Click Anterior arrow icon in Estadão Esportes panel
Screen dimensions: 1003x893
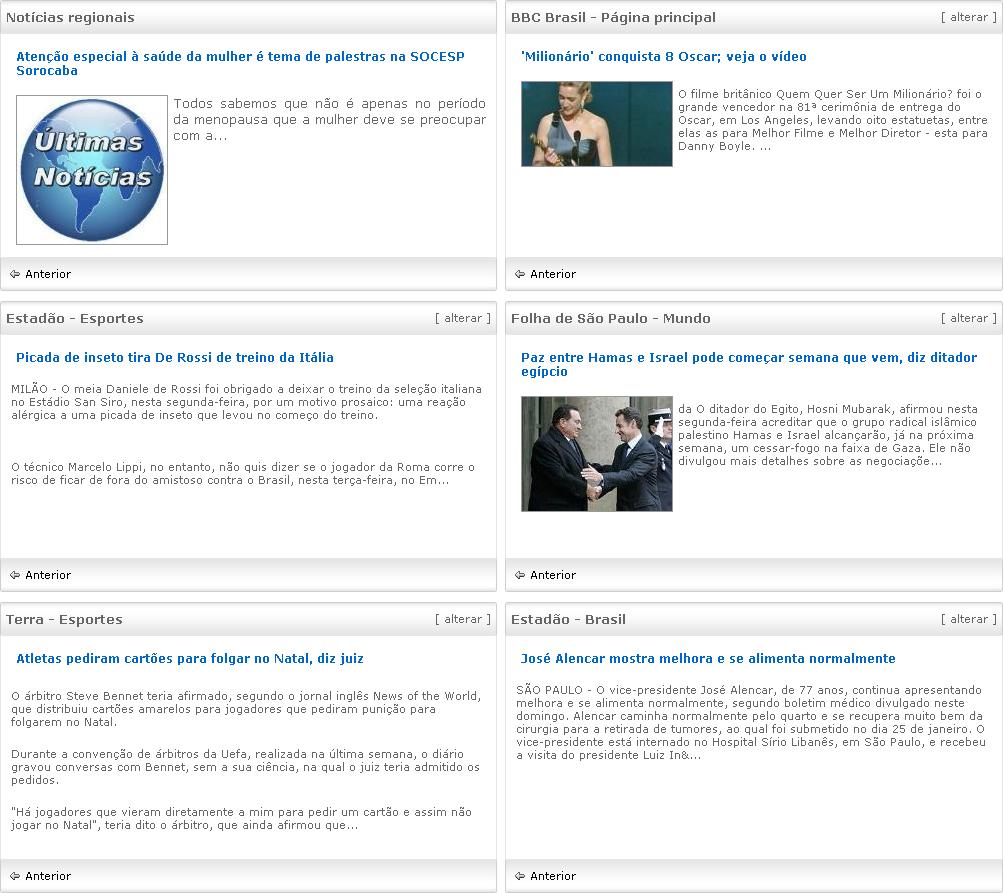coord(15,575)
